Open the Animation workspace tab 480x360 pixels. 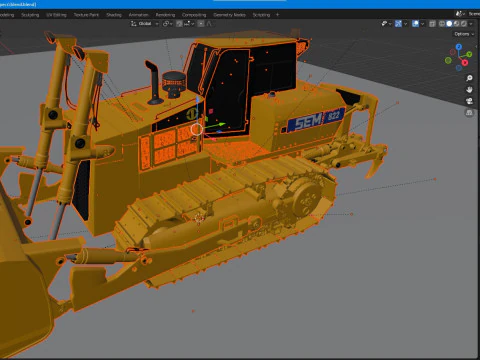[138, 15]
